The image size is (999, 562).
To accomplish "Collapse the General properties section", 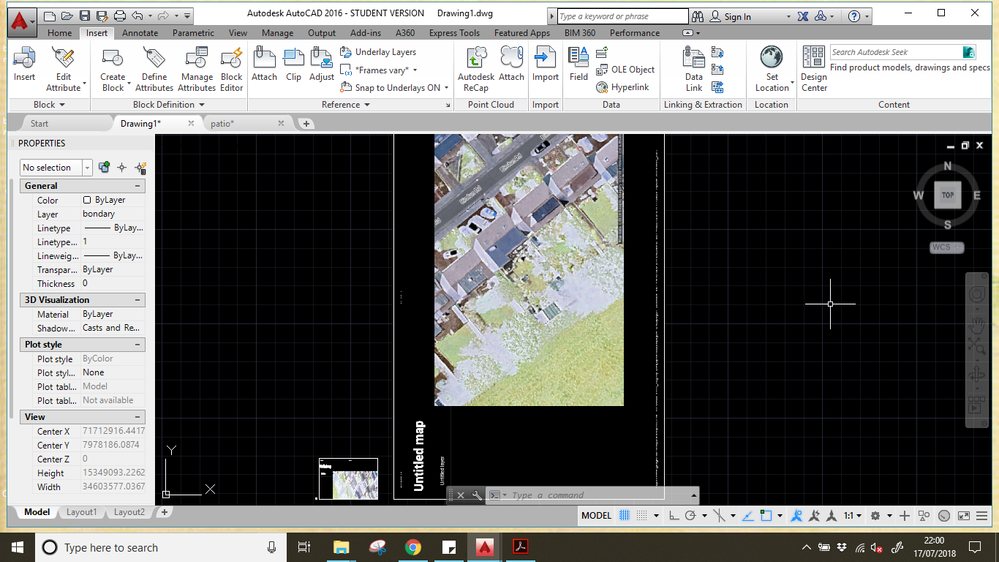I will (x=139, y=186).
